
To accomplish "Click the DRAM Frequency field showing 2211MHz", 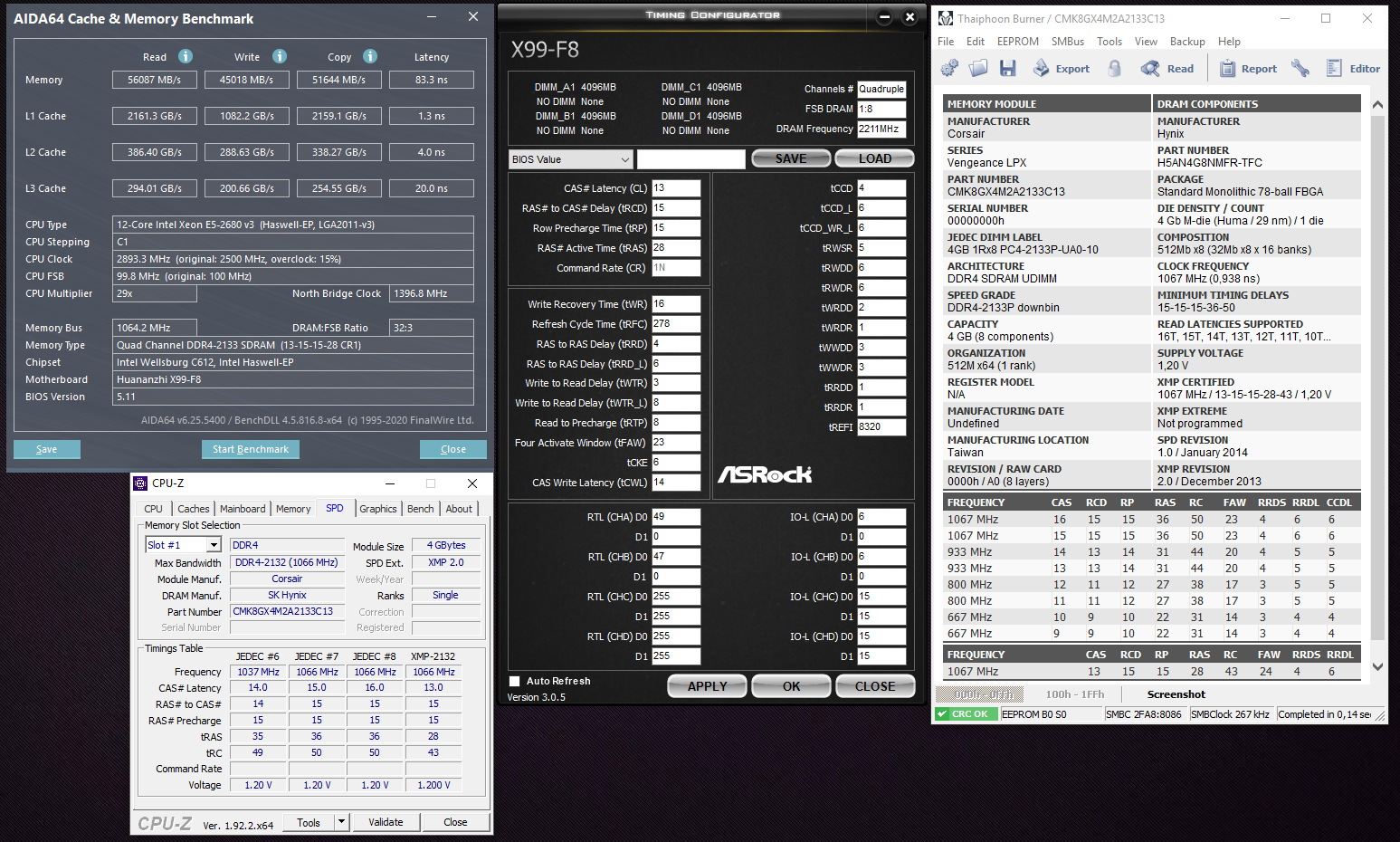I will (881, 129).
